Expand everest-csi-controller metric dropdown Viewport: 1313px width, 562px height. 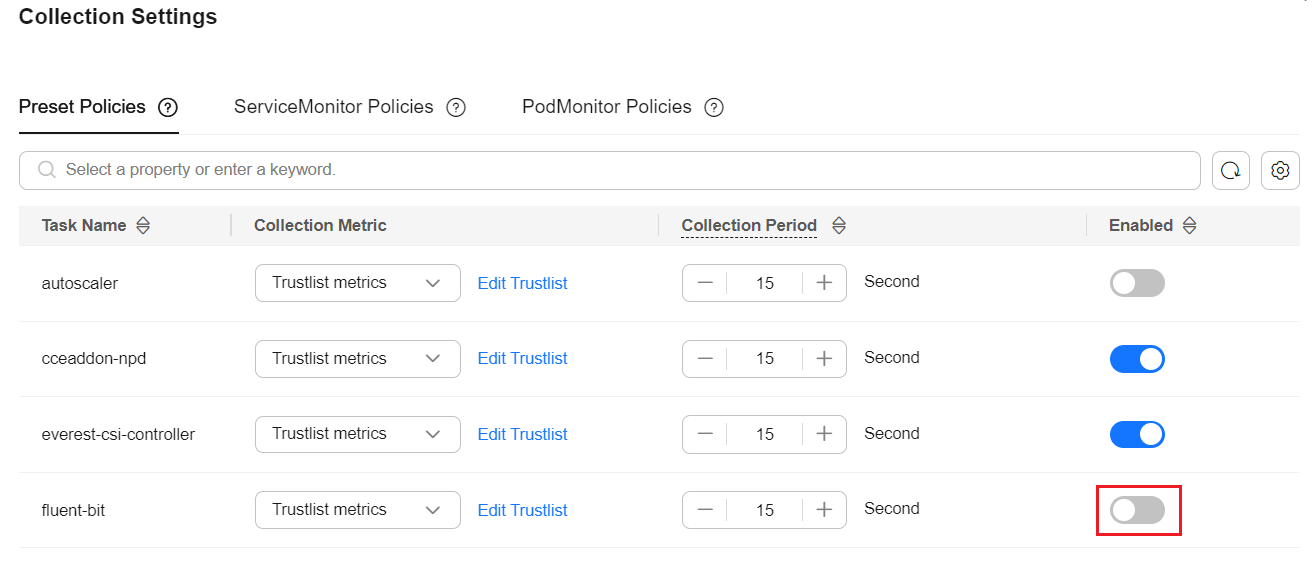358,434
